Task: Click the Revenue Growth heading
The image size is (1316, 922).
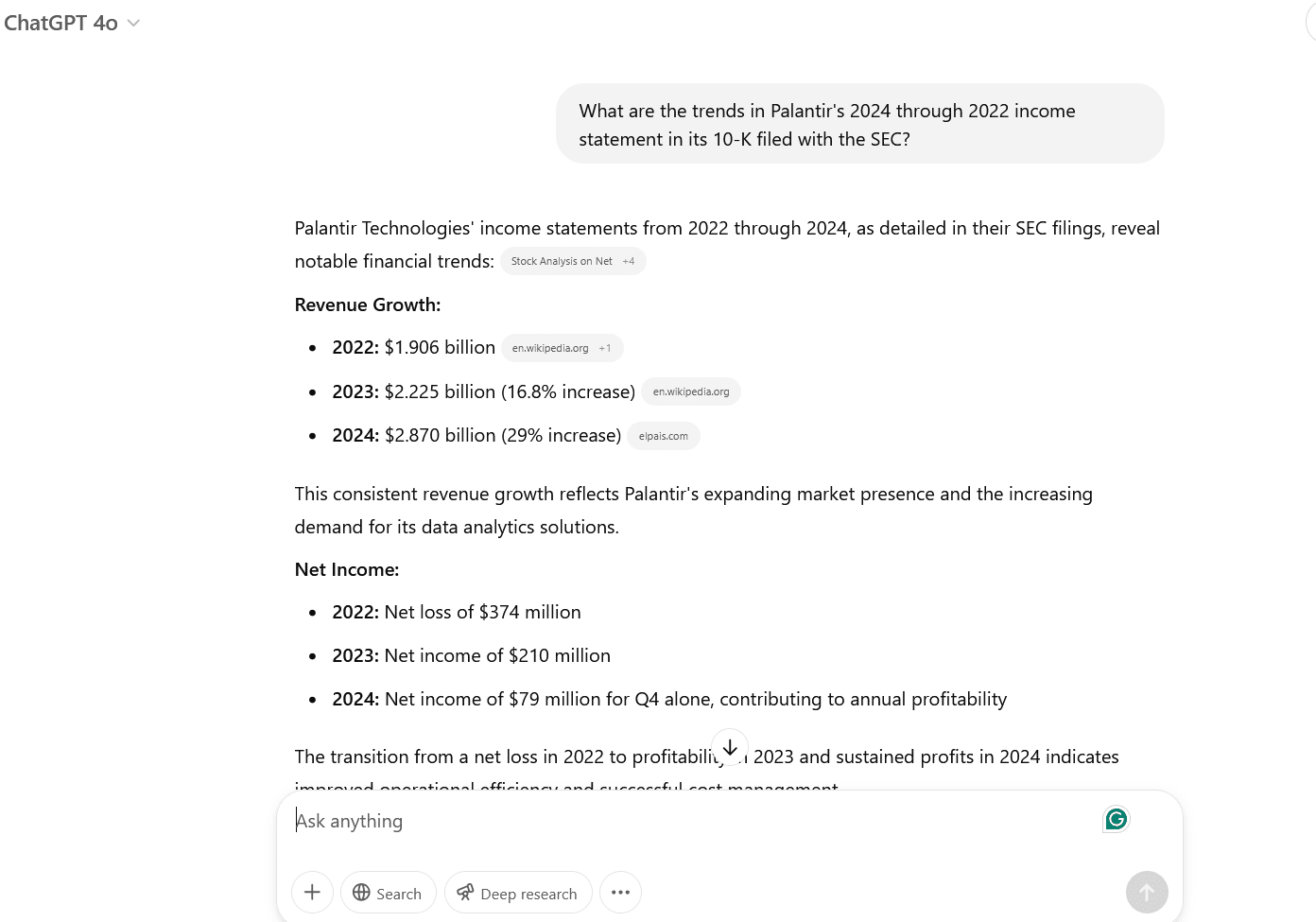Action: pyautogui.click(x=368, y=304)
